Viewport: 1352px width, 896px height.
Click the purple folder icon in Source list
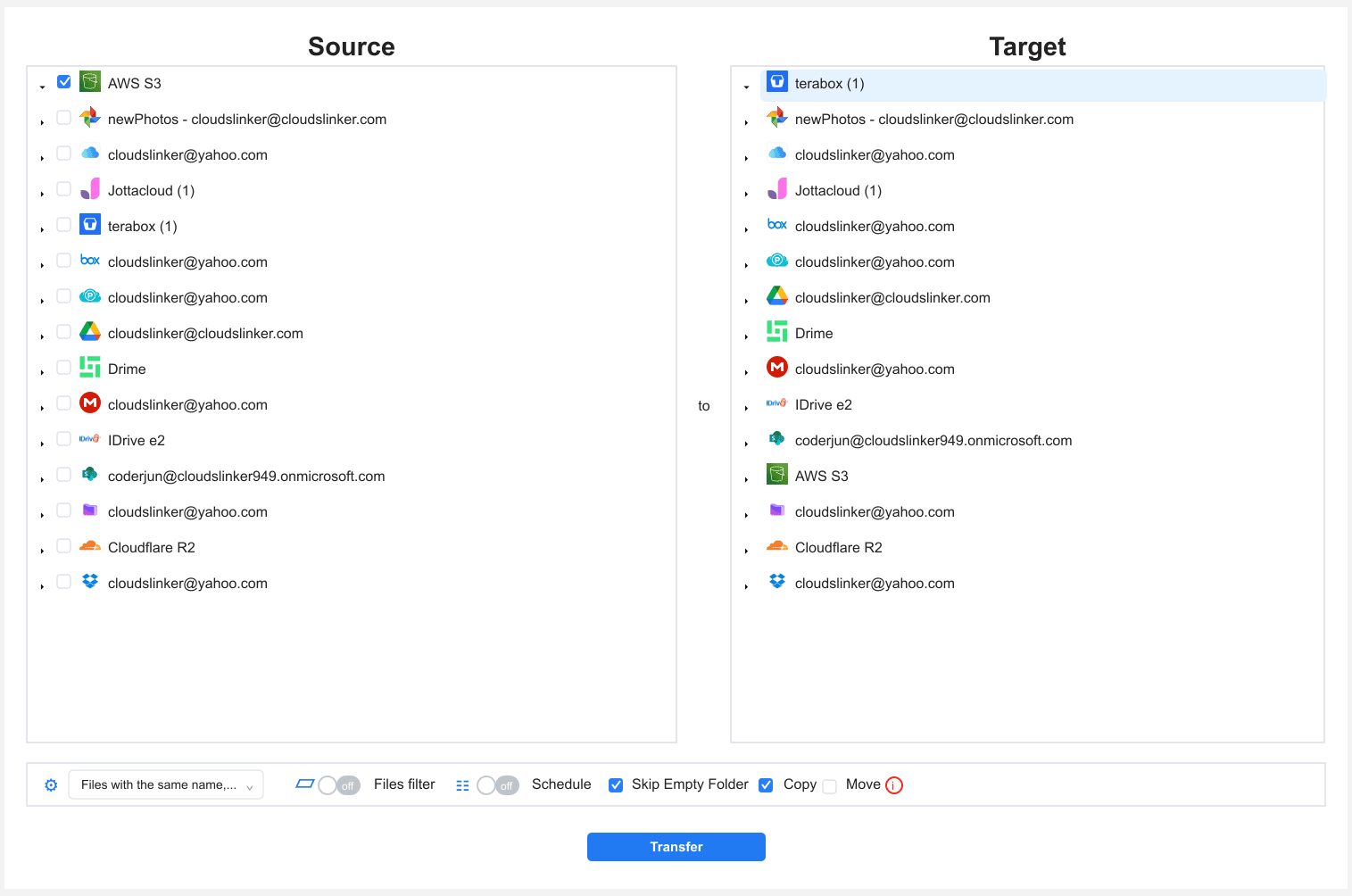(x=90, y=510)
